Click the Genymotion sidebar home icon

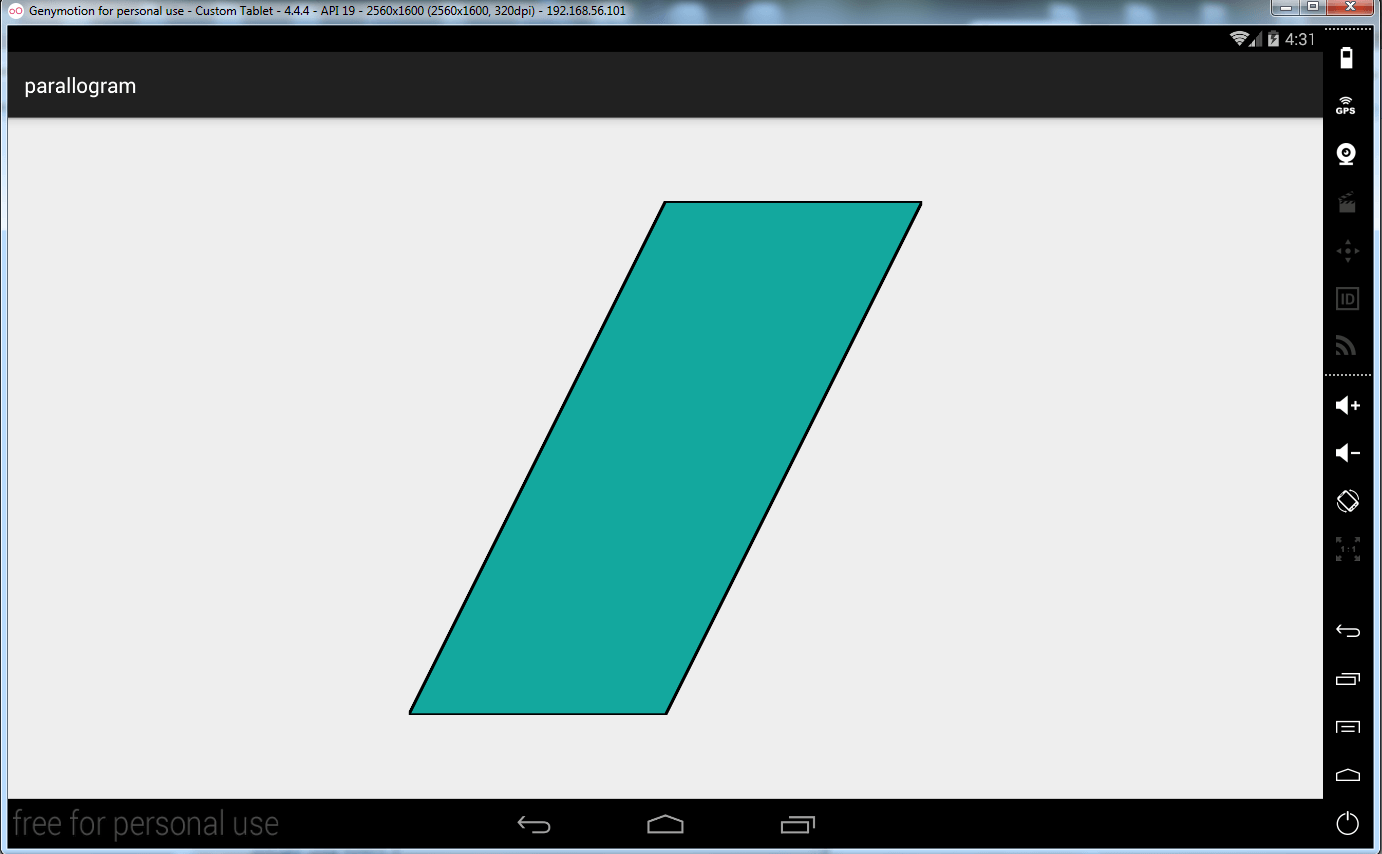[1348, 775]
